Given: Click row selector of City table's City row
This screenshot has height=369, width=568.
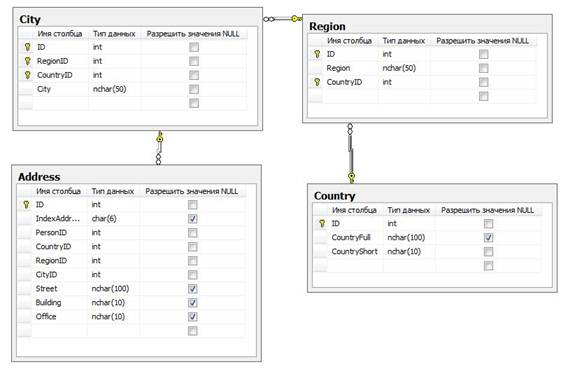Looking at the screenshot, I should 26,89.
